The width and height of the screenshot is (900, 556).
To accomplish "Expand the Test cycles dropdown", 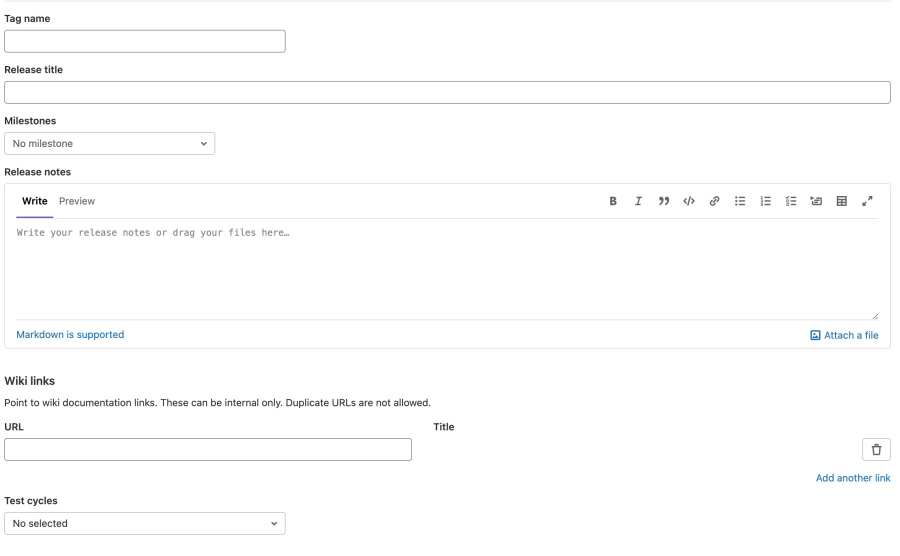I will 145,523.
